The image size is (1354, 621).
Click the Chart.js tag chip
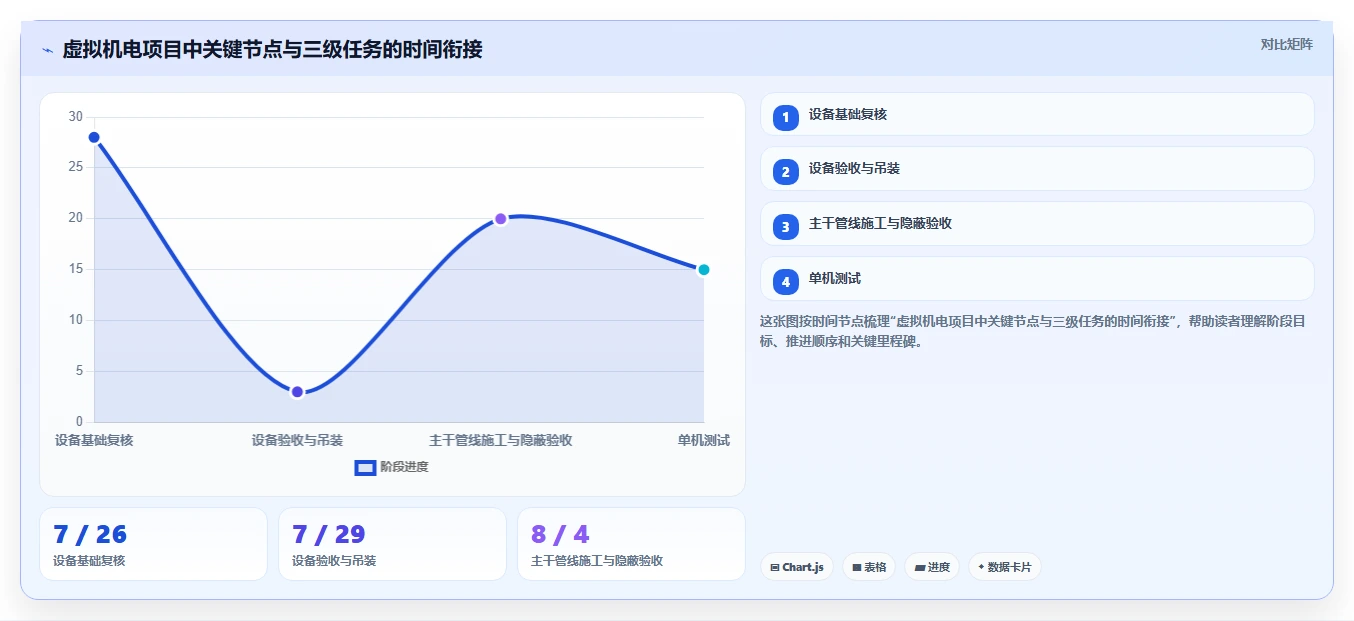(x=797, y=567)
